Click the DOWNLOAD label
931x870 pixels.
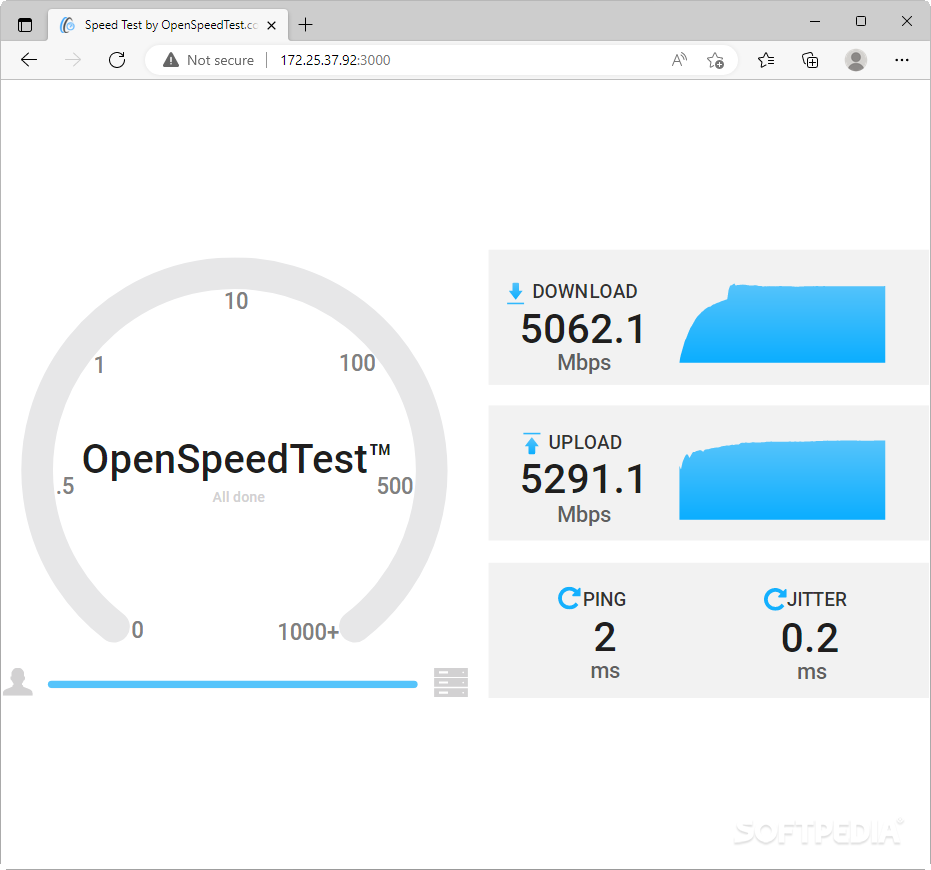[585, 292]
